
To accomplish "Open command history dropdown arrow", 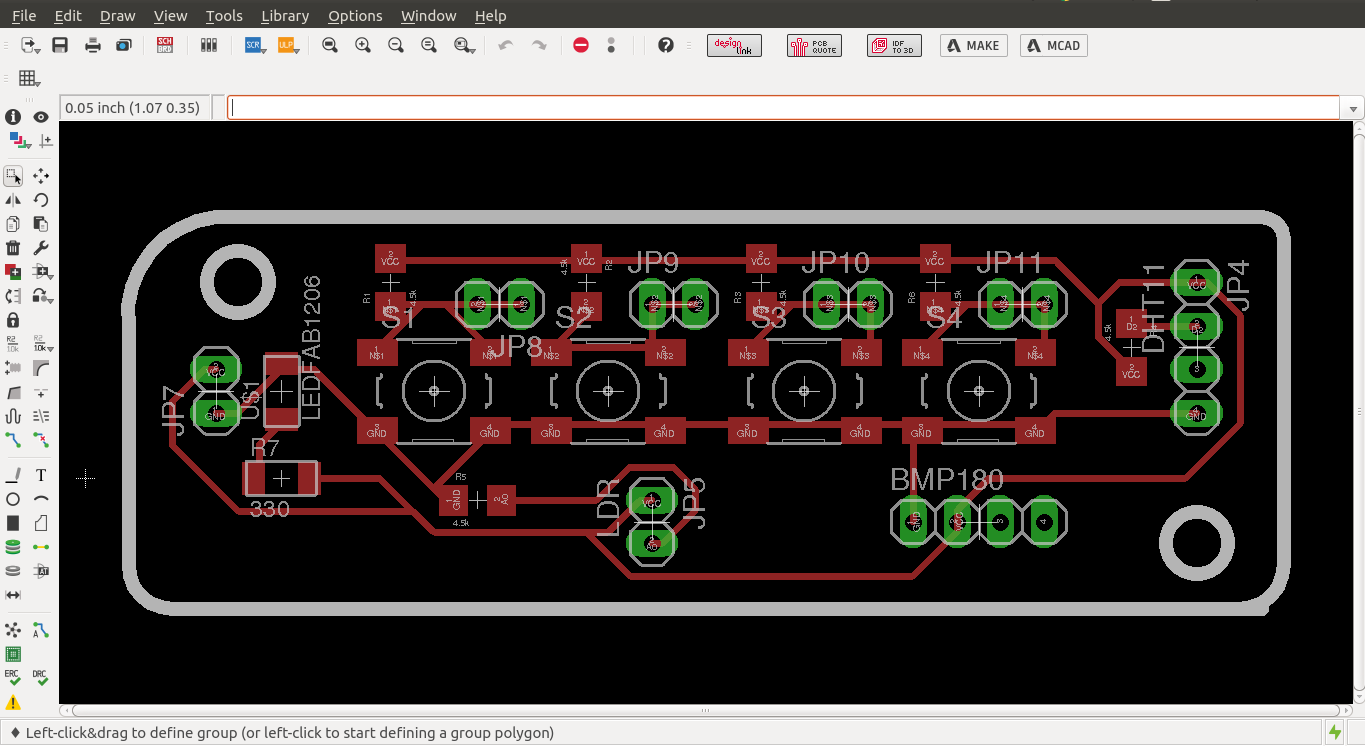I will (x=1353, y=108).
